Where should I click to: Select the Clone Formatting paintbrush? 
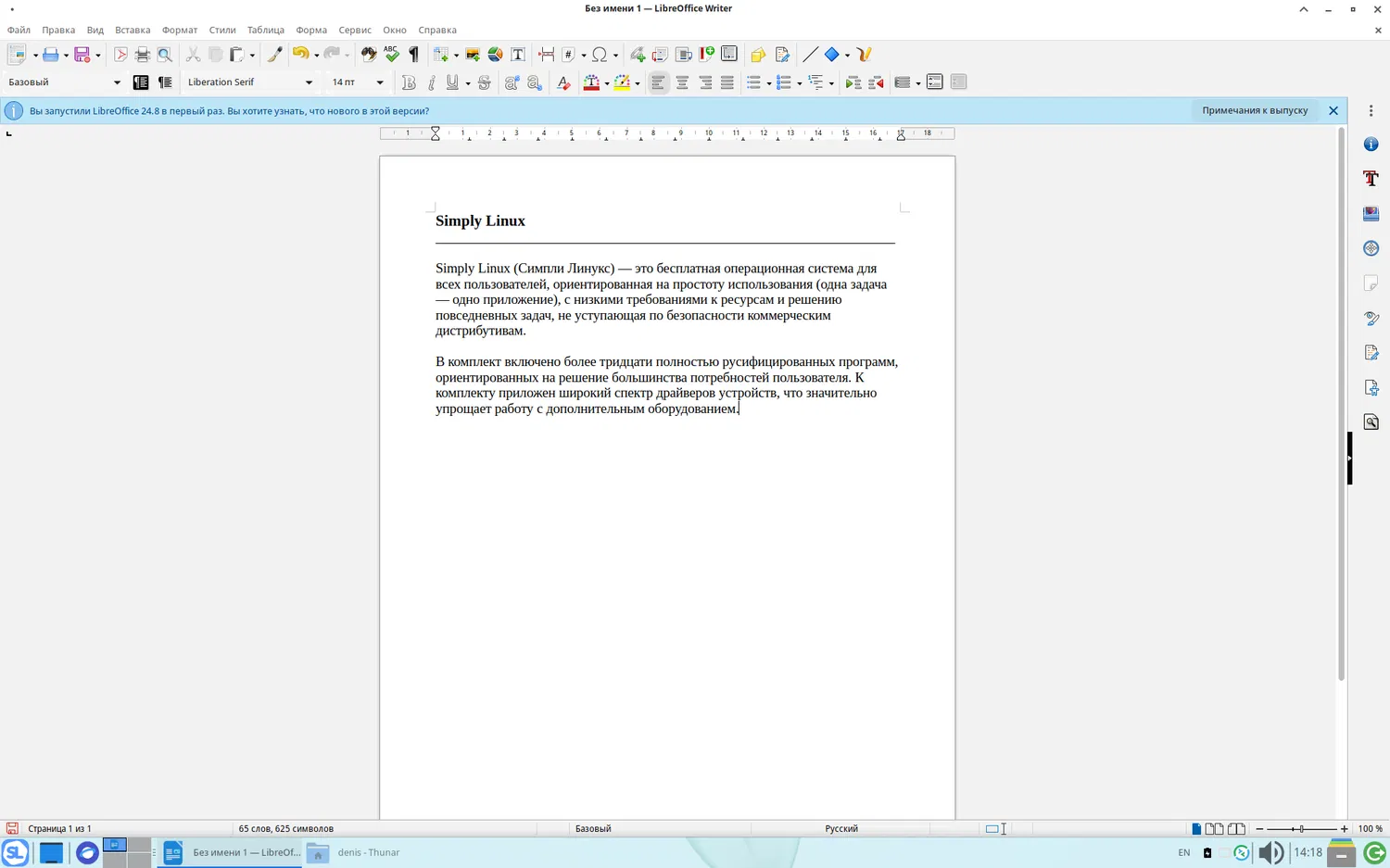pos(275,55)
